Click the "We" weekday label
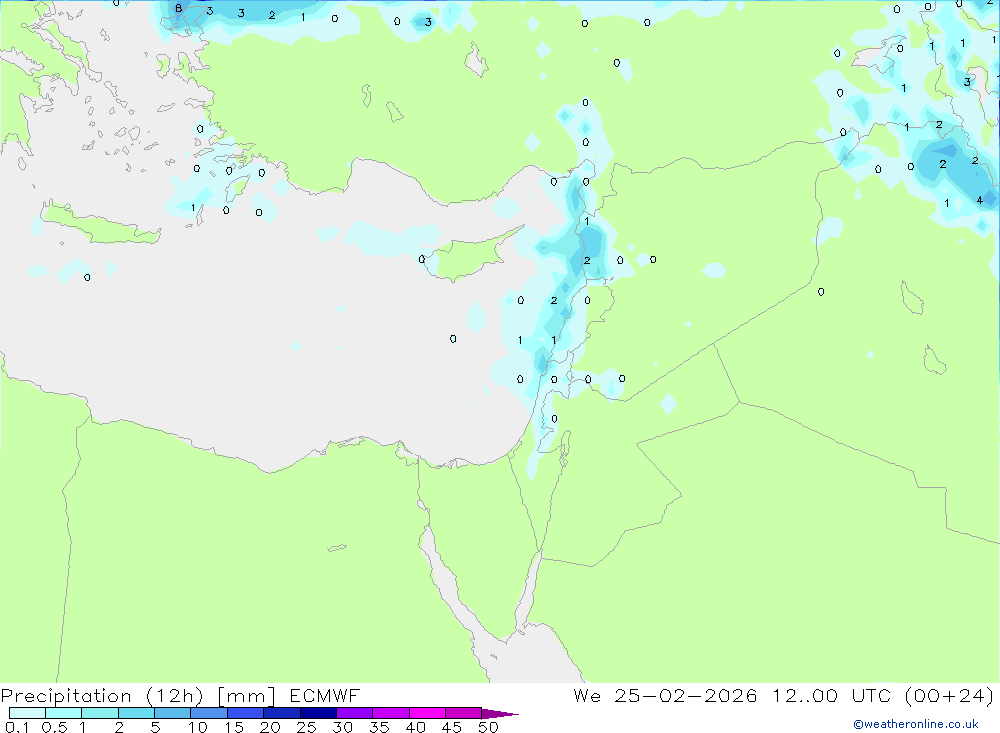This screenshot has height=733, width=1000. (x=587, y=695)
